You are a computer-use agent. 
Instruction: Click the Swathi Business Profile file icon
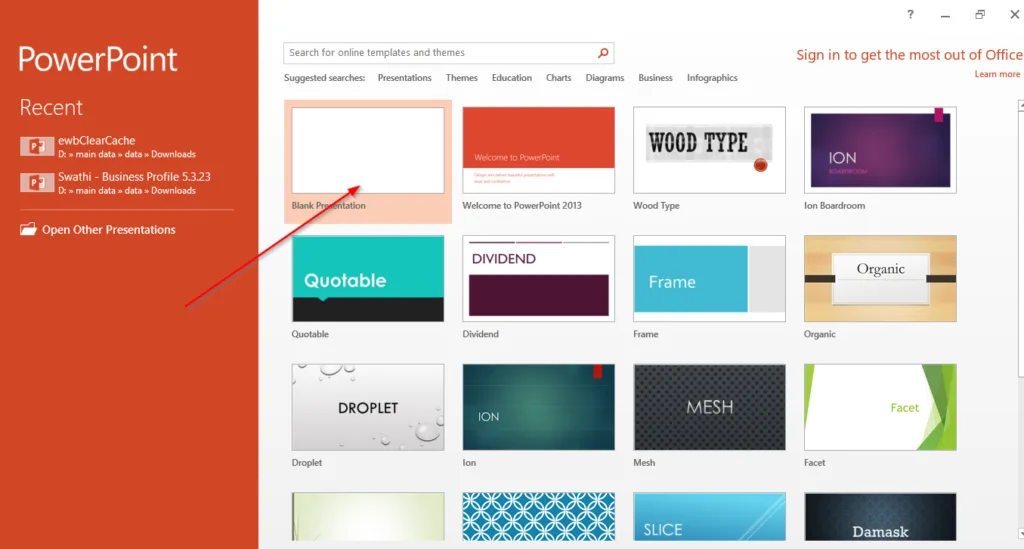pos(37,182)
